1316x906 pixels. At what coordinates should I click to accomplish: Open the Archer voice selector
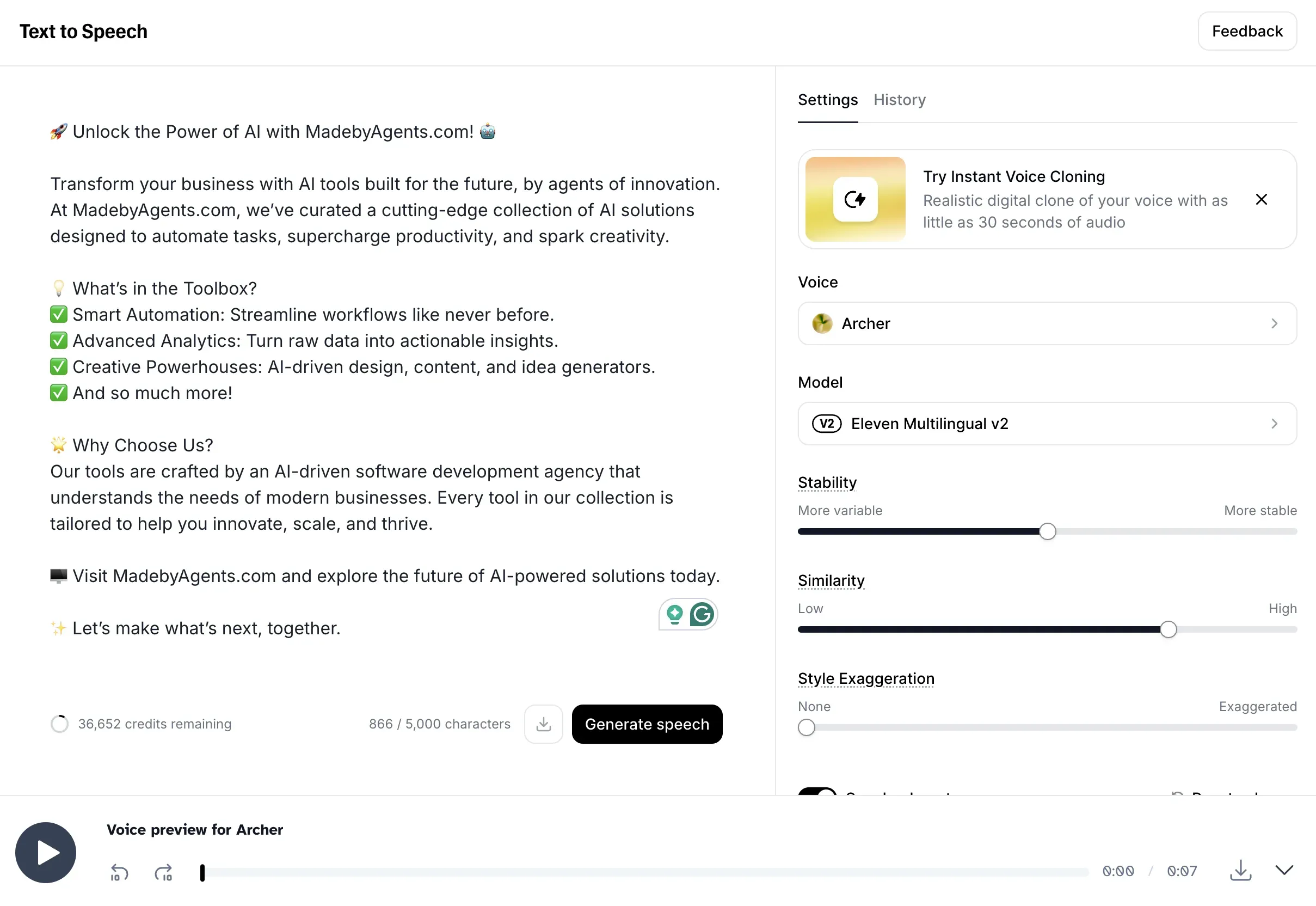[x=1047, y=323]
